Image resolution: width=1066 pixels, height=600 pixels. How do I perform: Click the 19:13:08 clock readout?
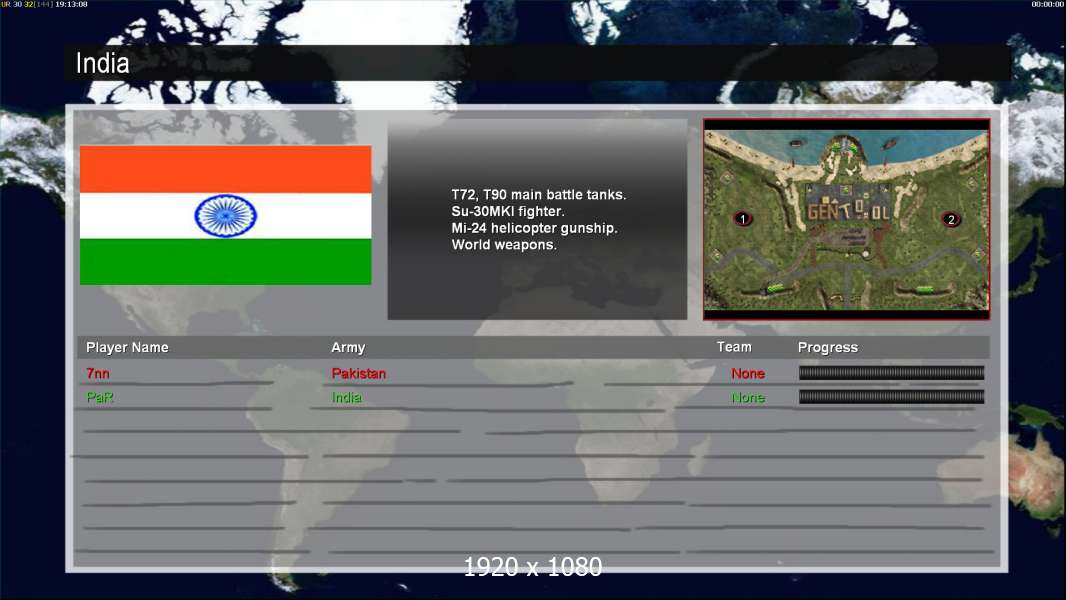(x=71, y=4)
